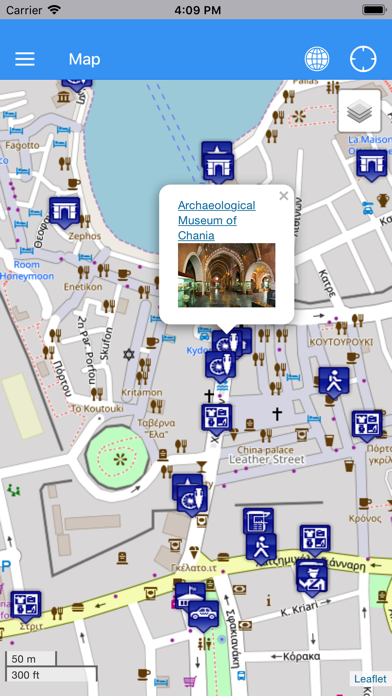Open Archaeological Museum of Chania link
The image size is (392, 696).
pos(217,220)
